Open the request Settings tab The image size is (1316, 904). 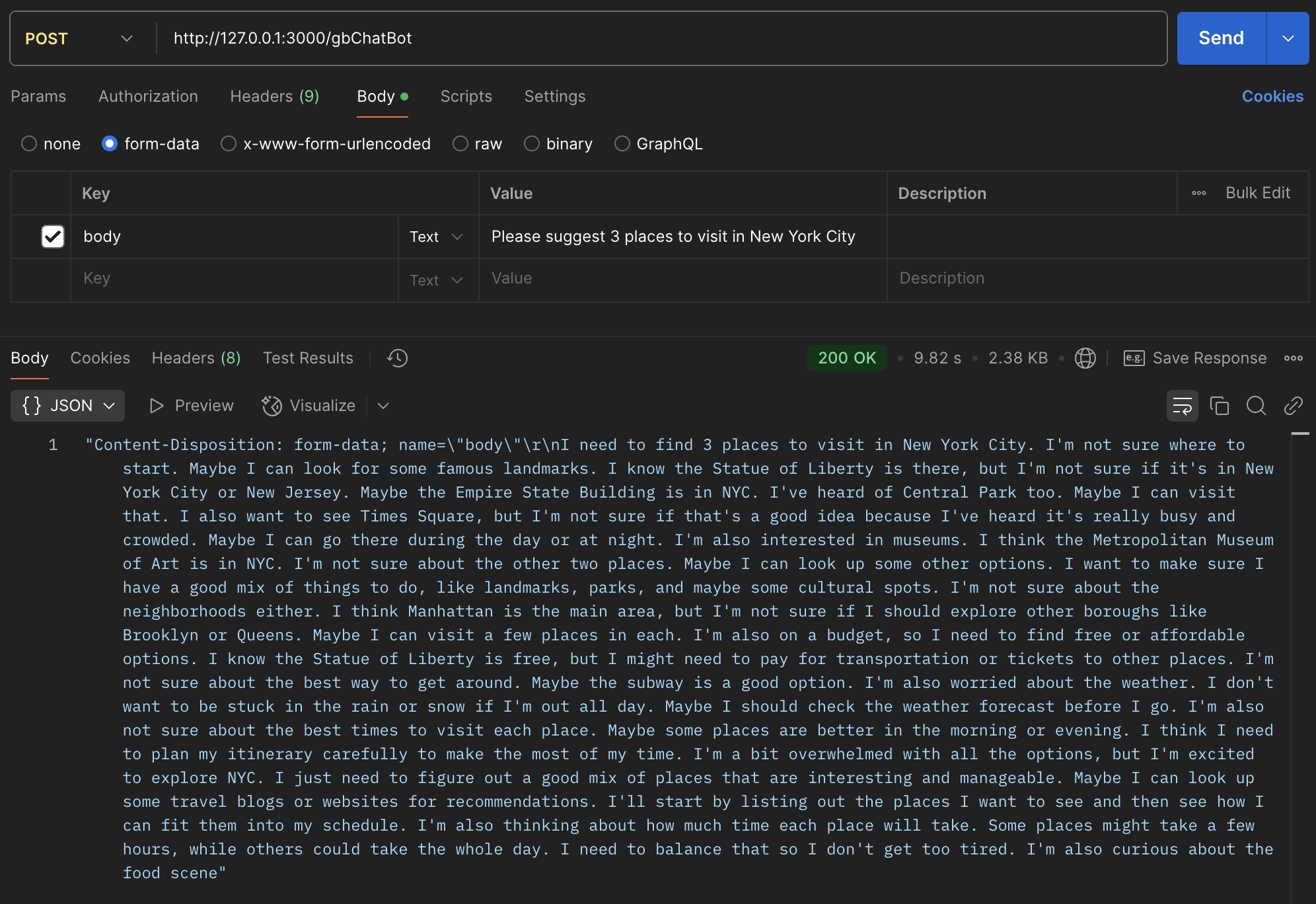pos(555,96)
